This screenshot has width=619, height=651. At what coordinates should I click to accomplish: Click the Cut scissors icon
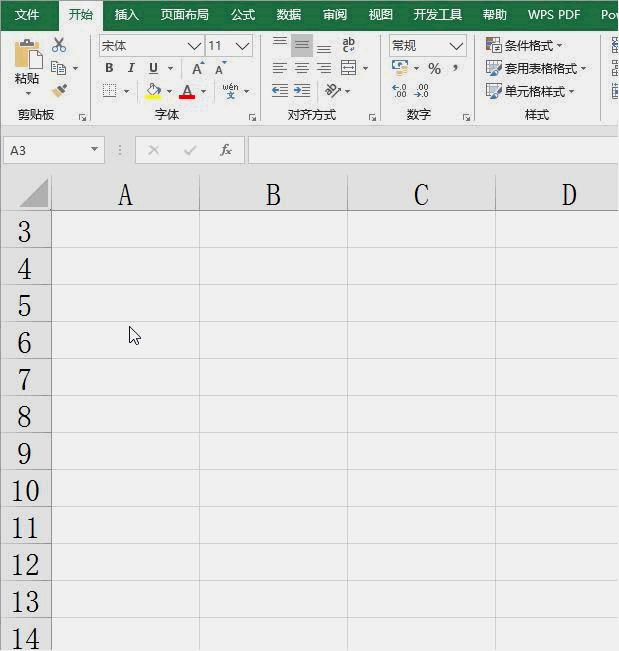tap(59, 45)
